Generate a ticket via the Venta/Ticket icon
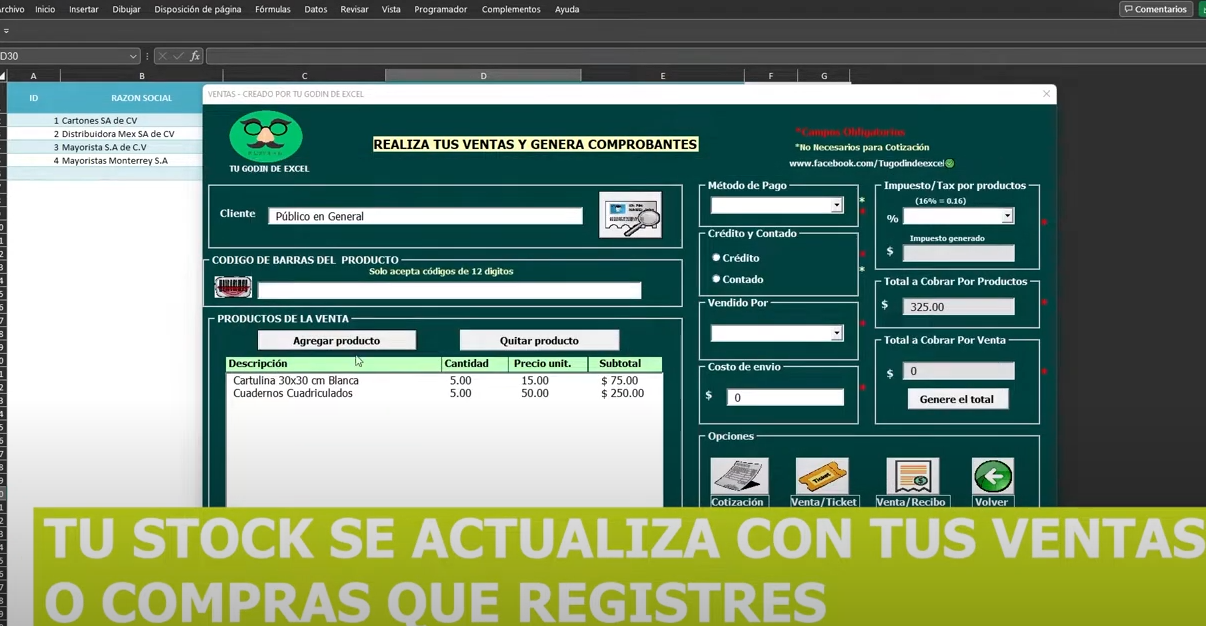 coord(823,478)
